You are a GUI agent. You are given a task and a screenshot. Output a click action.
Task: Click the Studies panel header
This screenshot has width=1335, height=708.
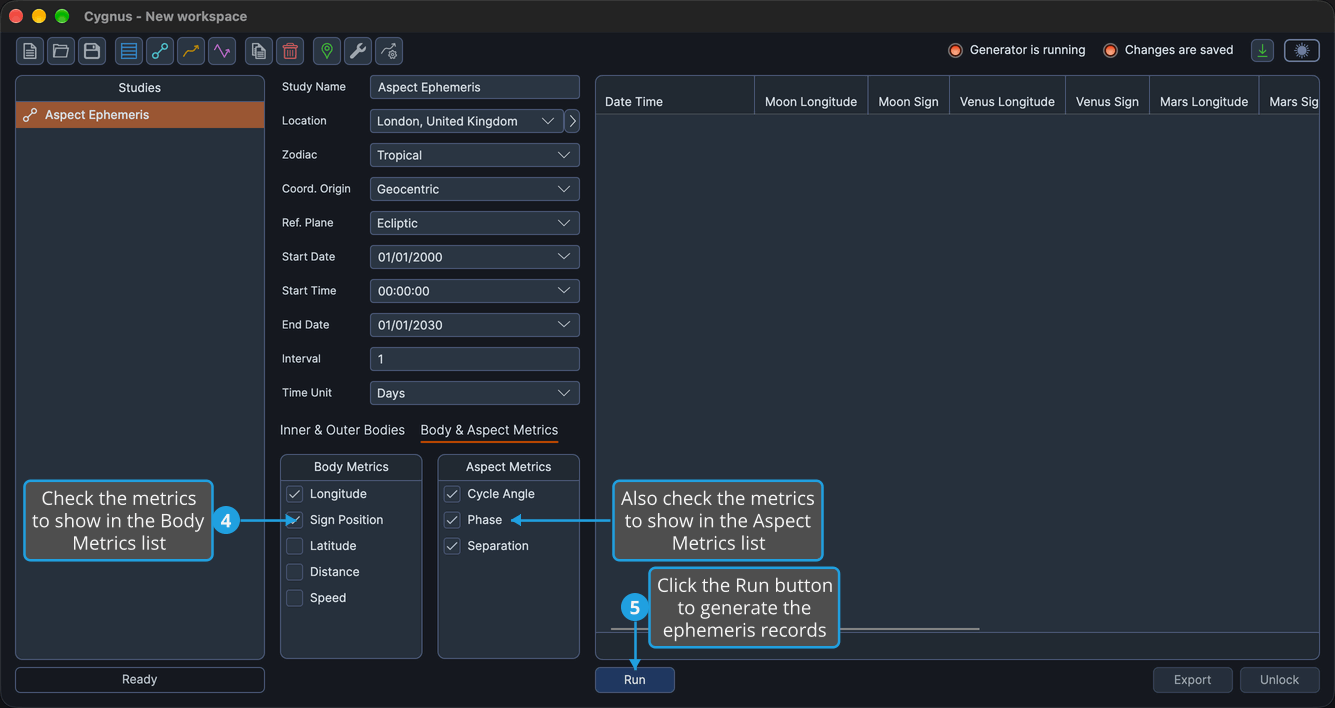140,88
